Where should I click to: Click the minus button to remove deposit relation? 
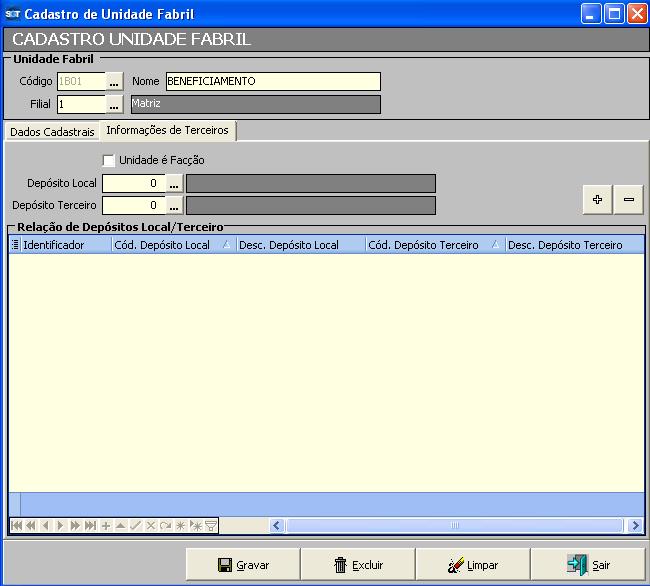[x=629, y=200]
